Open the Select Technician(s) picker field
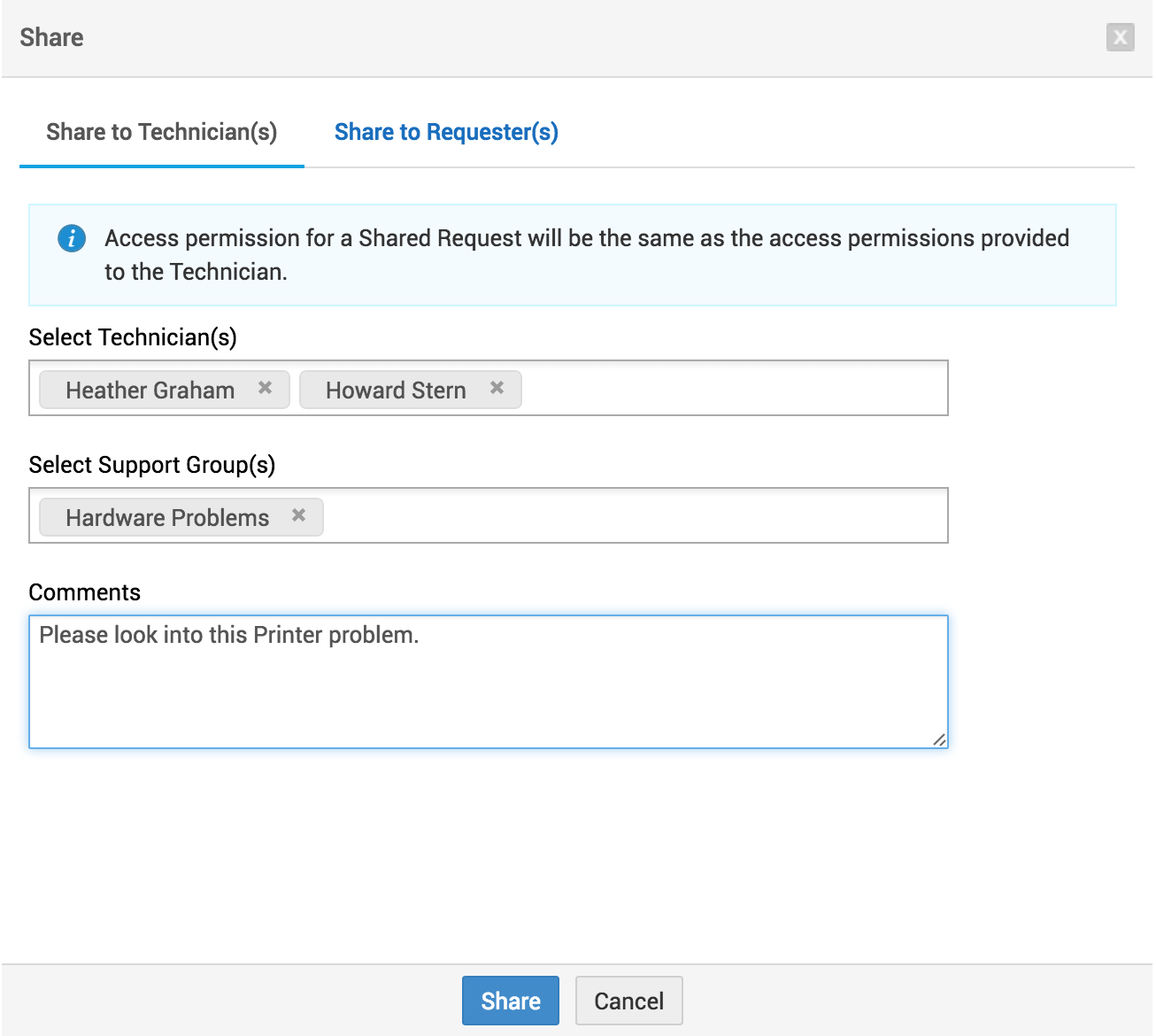 733,389
